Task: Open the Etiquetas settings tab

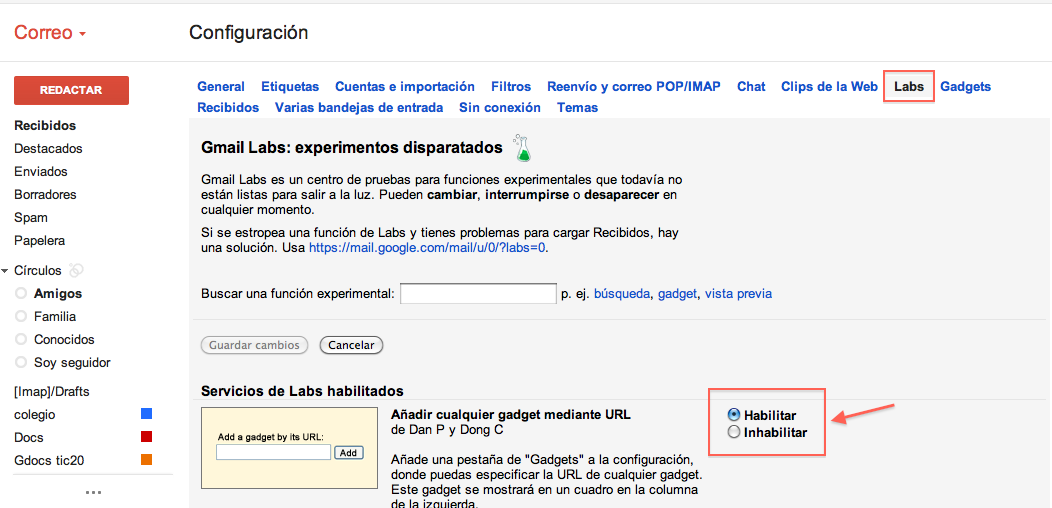Action: [x=290, y=87]
